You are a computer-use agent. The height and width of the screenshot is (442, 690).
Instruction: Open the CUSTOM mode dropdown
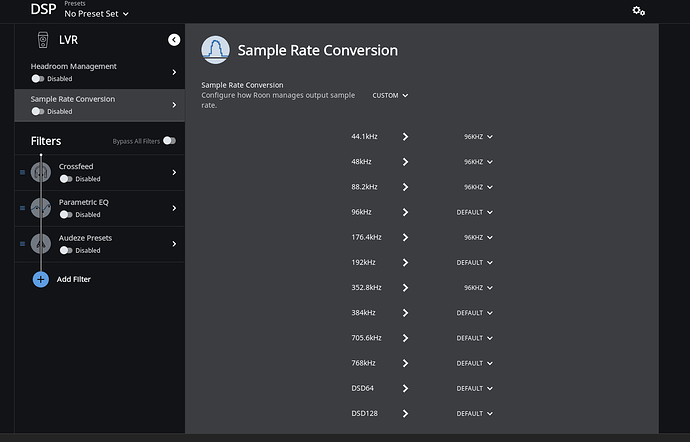tap(390, 96)
